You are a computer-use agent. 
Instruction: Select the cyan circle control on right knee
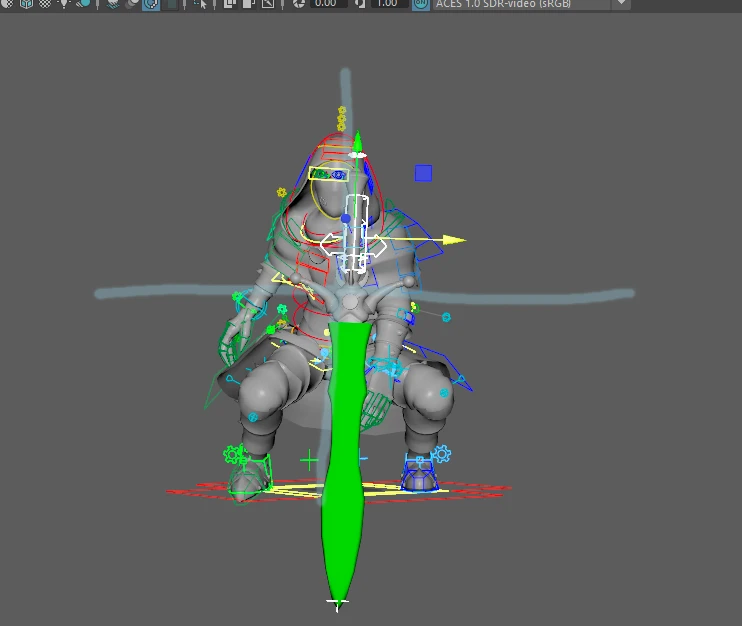pyautogui.click(x=444, y=393)
